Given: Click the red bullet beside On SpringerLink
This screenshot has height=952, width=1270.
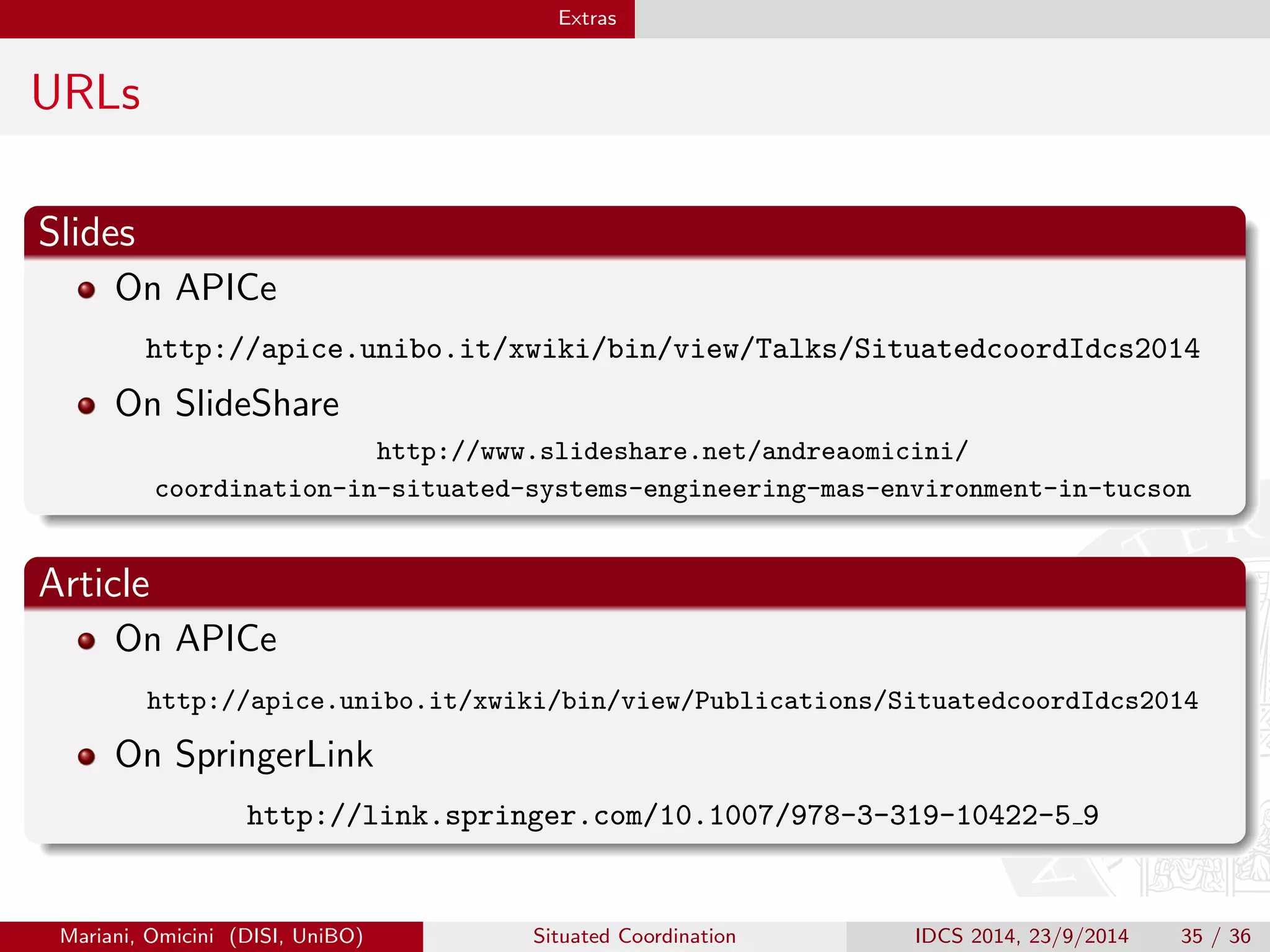Looking at the screenshot, I should coord(87,756).
